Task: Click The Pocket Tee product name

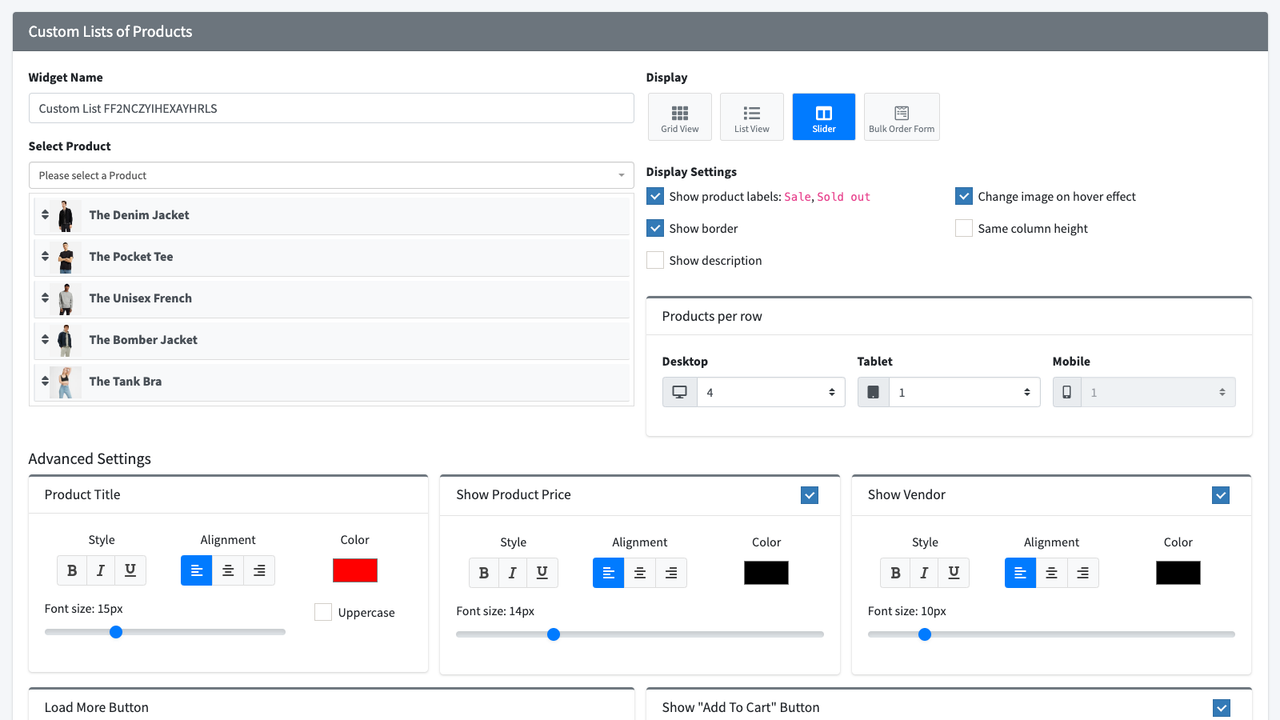Action: 131,257
